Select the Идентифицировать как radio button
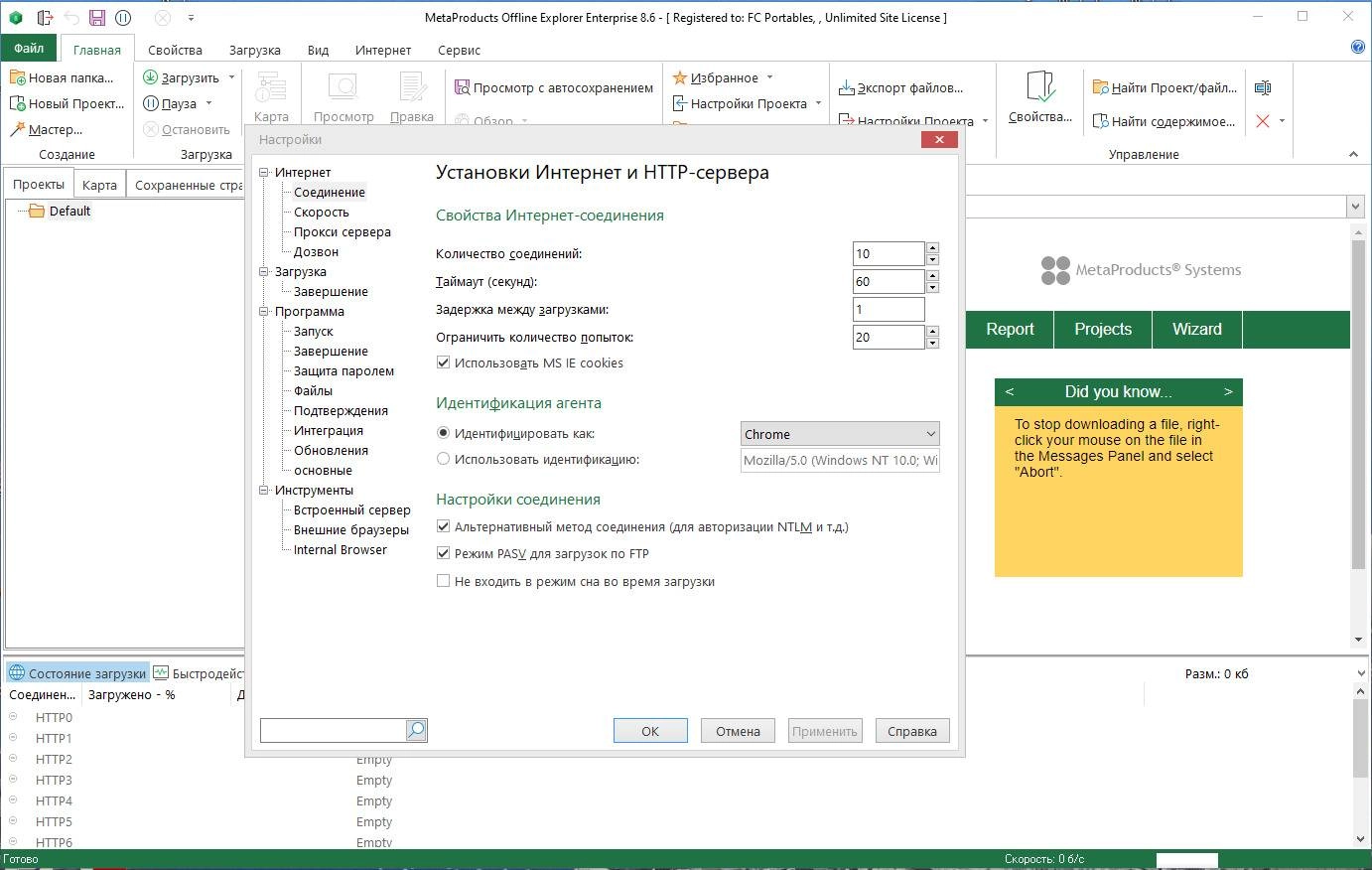 (x=443, y=433)
